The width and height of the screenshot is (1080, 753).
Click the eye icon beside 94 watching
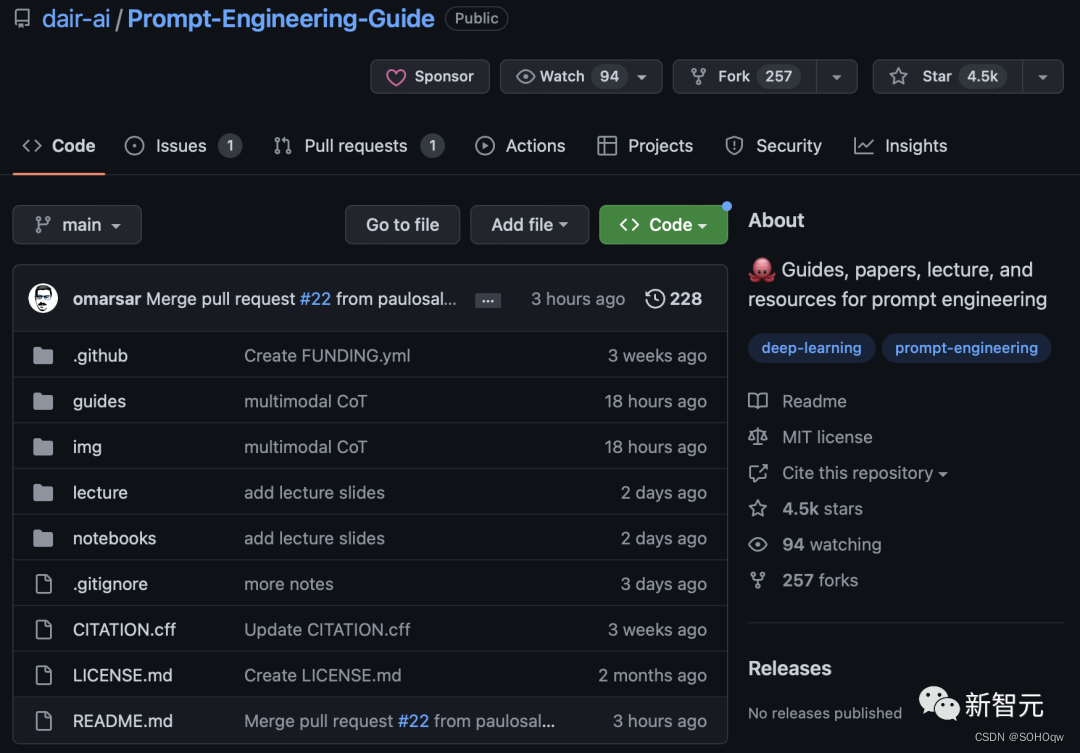click(x=758, y=544)
